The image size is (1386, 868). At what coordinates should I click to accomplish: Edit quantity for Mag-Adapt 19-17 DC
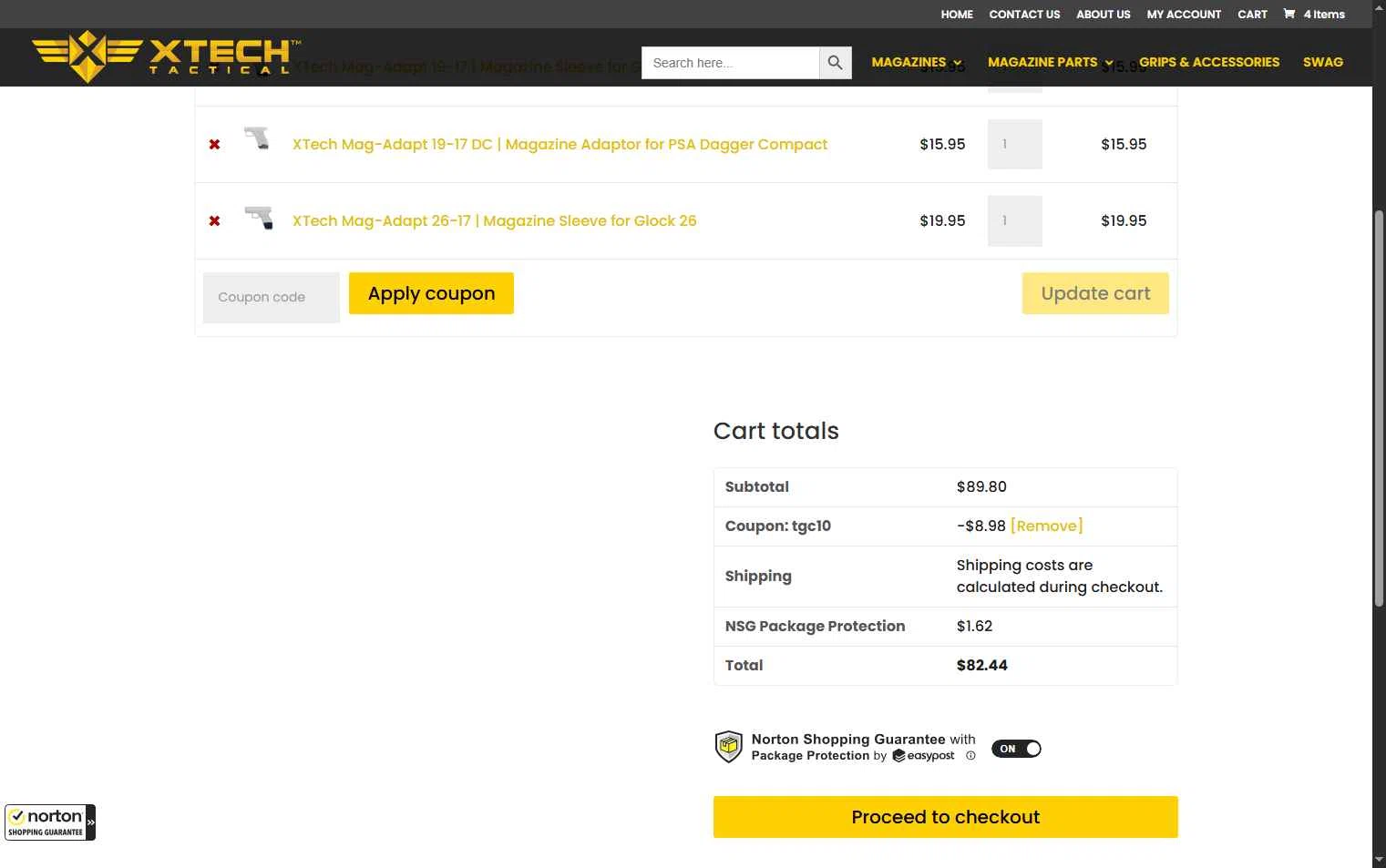(x=1014, y=144)
